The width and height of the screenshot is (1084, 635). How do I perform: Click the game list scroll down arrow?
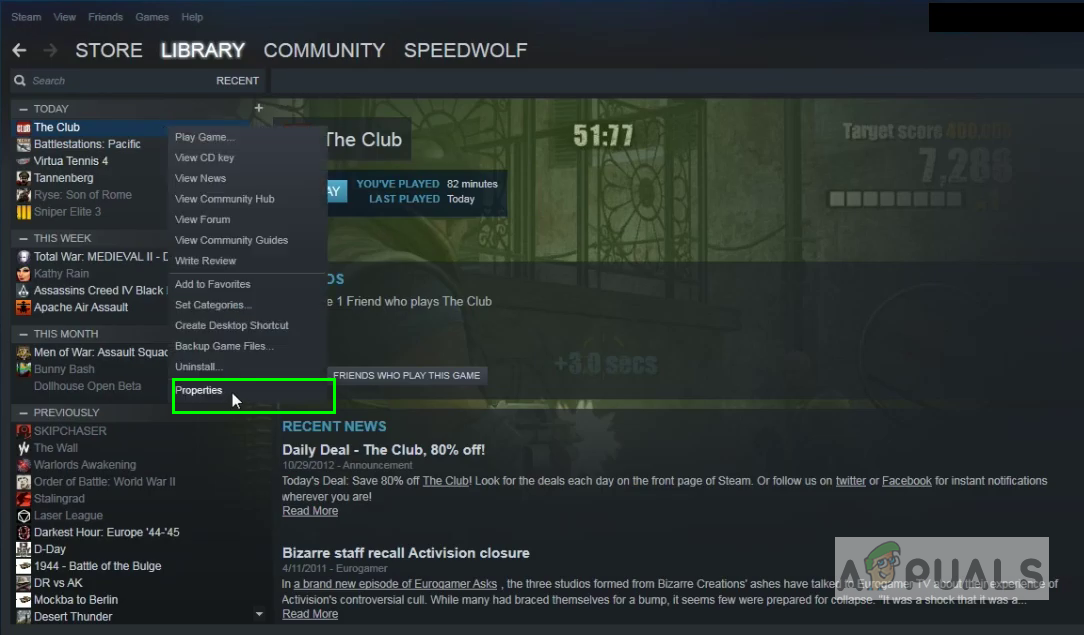(x=259, y=614)
